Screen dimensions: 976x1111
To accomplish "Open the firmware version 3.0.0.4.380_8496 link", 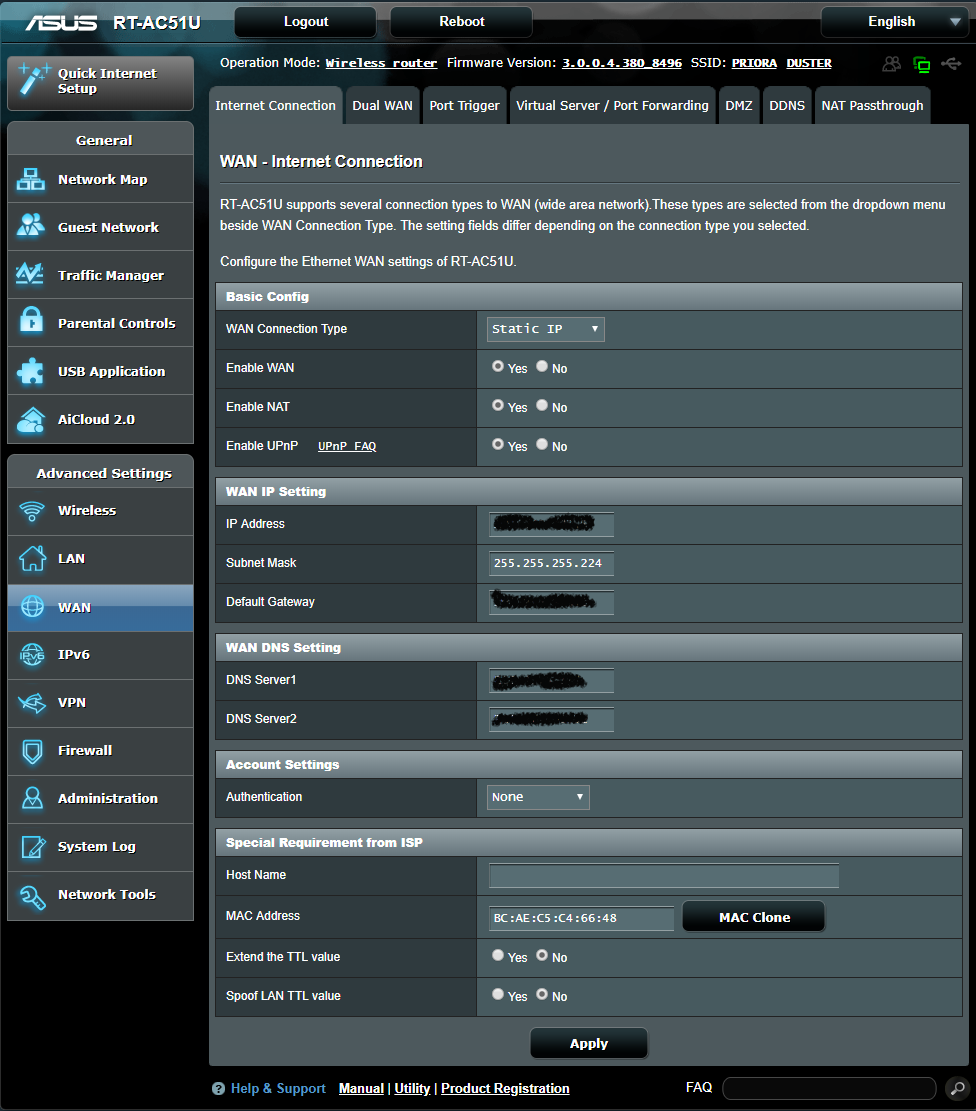I will [x=622, y=63].
